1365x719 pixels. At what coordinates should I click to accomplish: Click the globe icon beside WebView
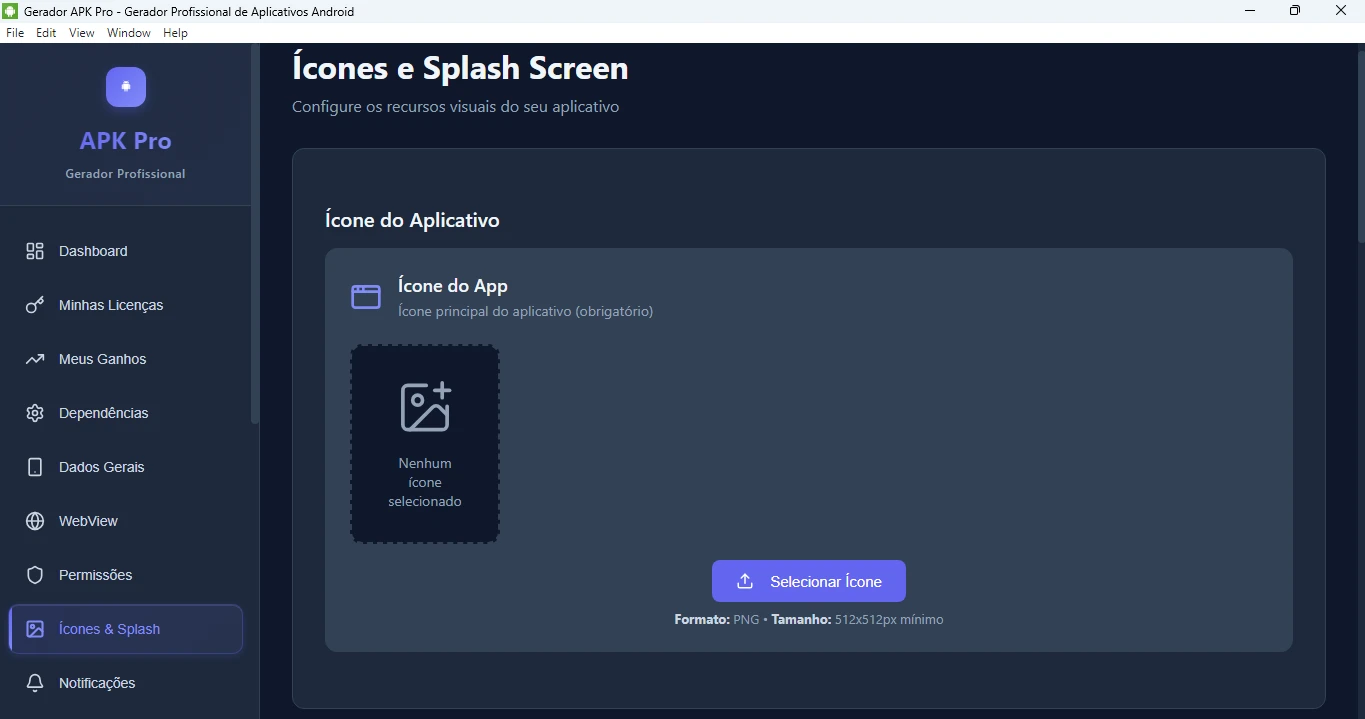[35, 521]
